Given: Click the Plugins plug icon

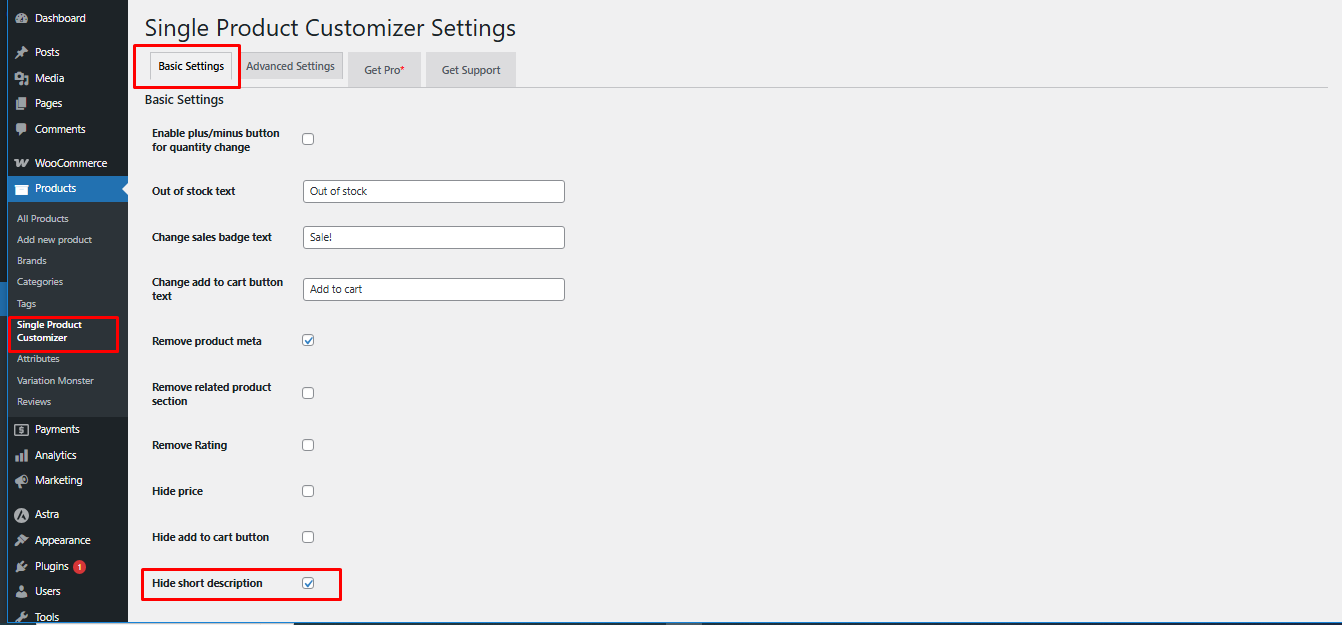Looking at the screenshot, I should [21, 566].
